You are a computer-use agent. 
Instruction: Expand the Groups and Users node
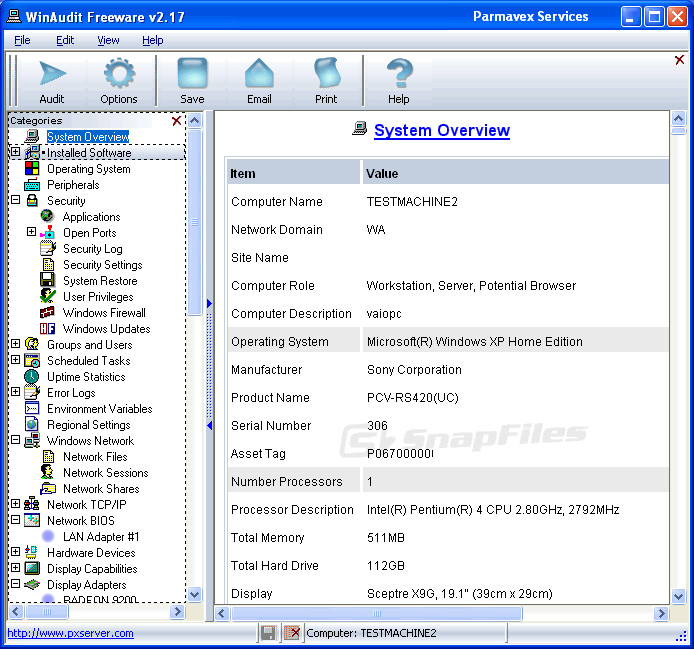tap(15, 344)
